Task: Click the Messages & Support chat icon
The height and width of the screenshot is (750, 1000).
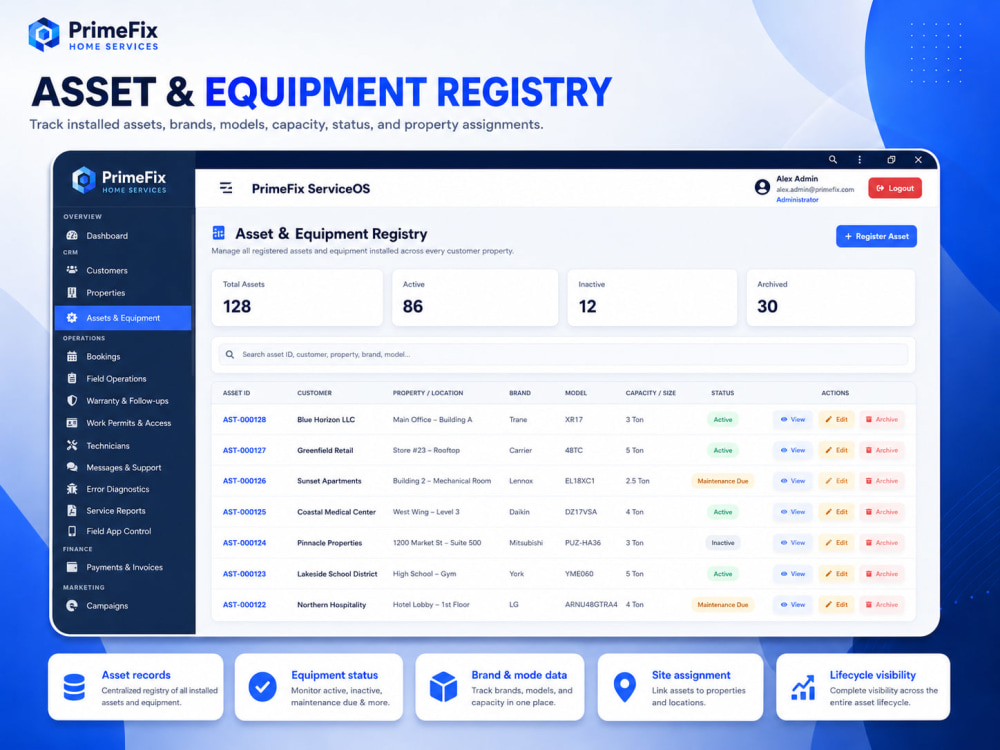Action: (72, 467)
